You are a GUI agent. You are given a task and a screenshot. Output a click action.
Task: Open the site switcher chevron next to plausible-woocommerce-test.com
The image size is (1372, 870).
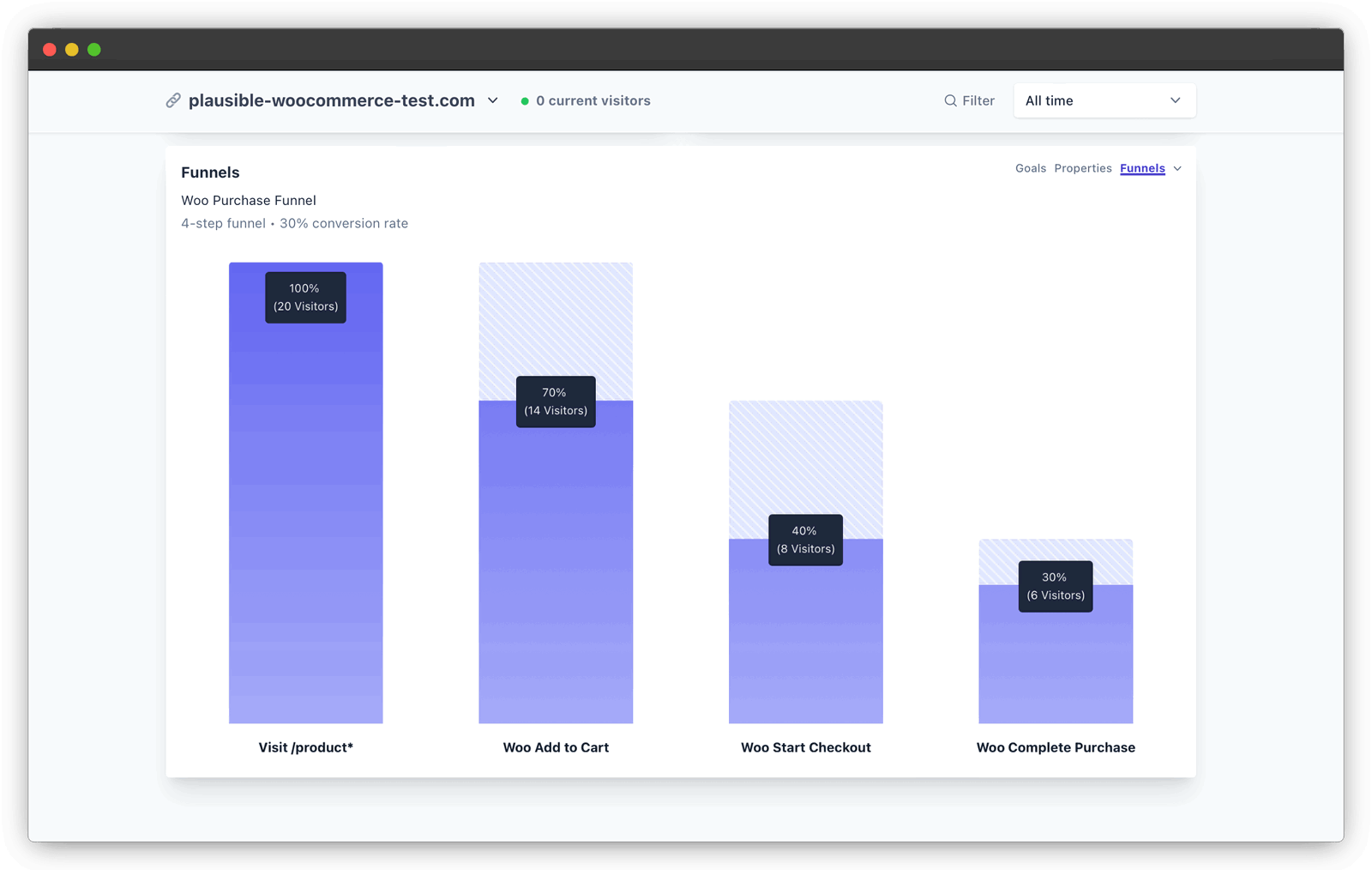coord(493,100)
